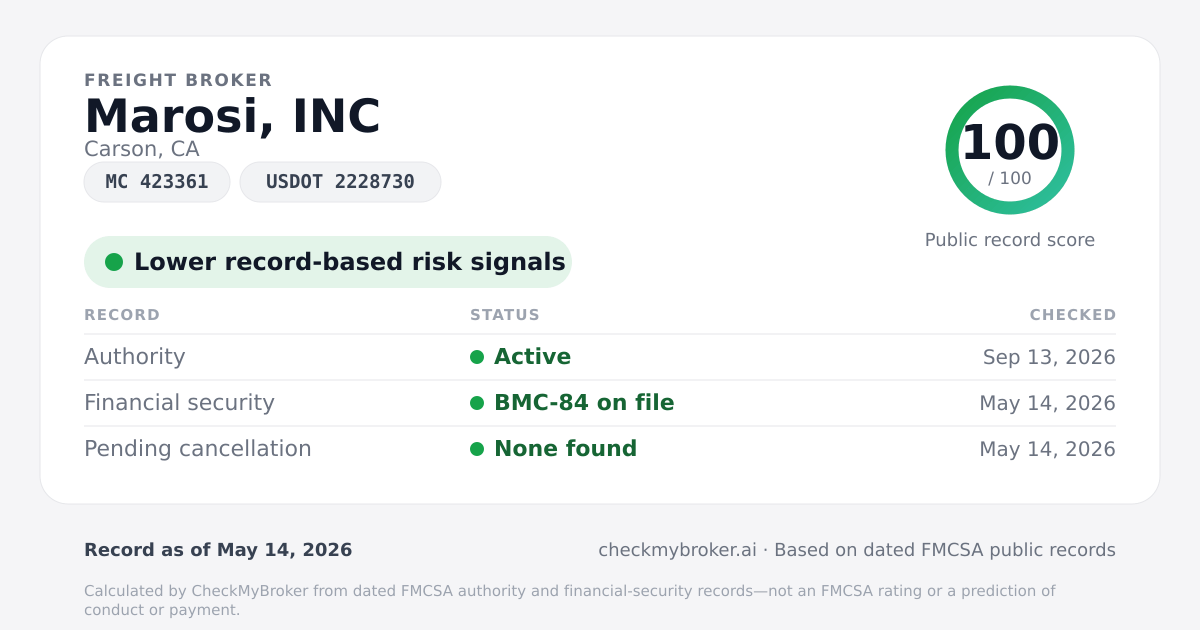Click the green dot in risk signals badge
This screenshot has width=1200, height=630.
tap(114, 262)
